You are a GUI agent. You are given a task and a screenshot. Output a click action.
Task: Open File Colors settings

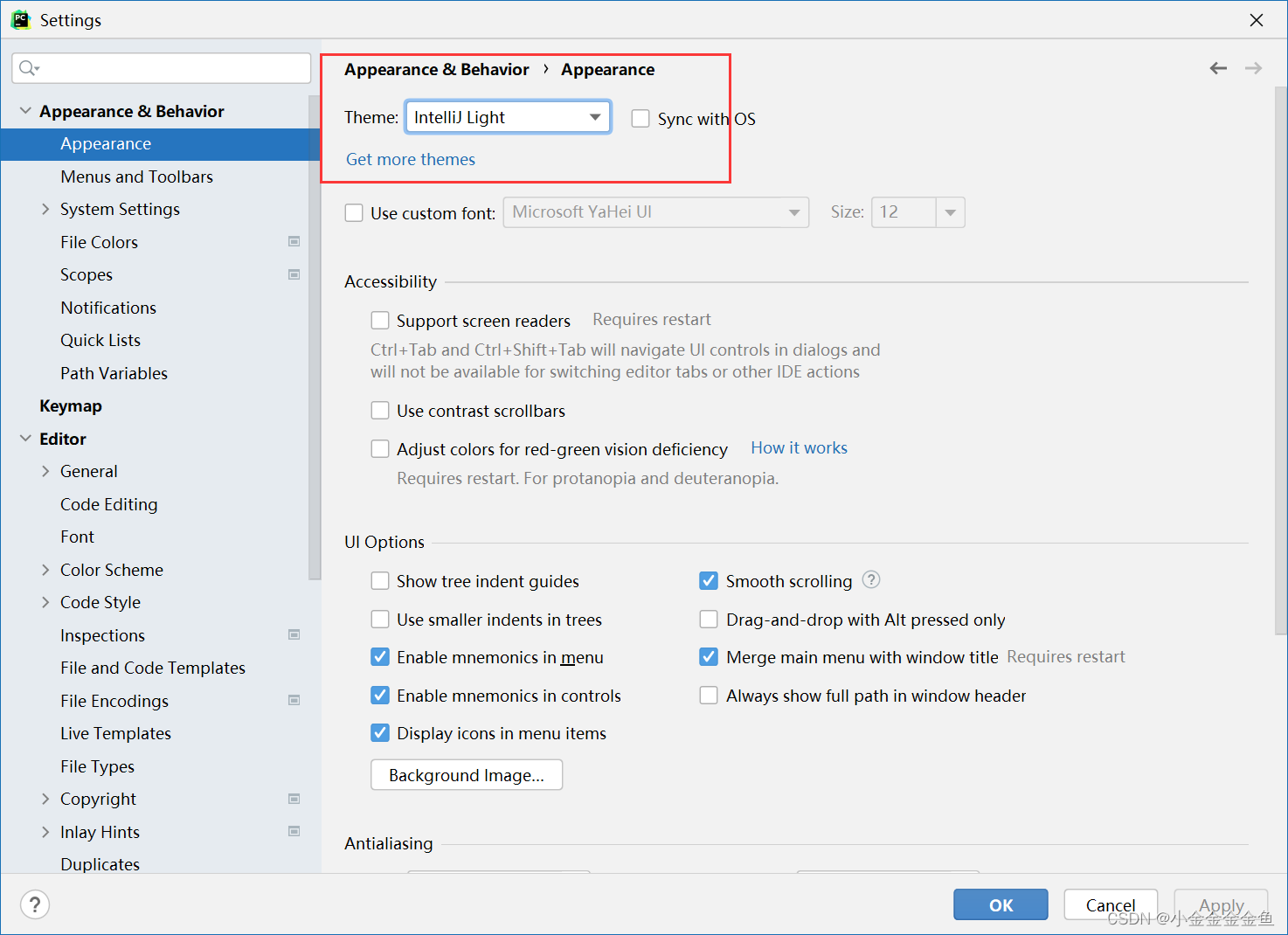99,242
